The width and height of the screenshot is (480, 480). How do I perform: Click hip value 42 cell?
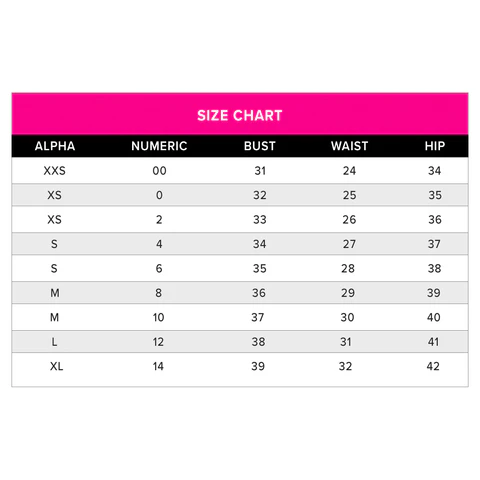[433, 366]
